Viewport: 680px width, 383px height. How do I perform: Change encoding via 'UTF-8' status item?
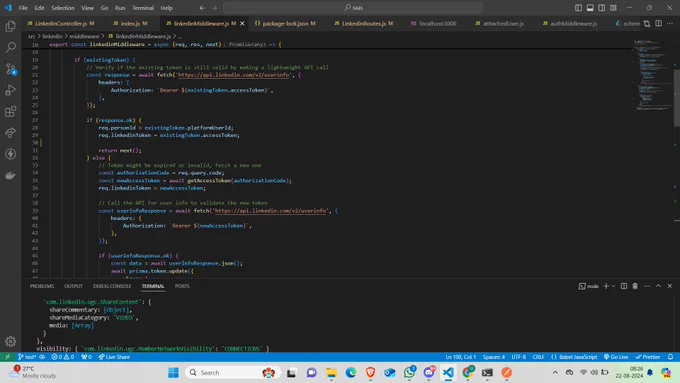(x=519, y=357)
